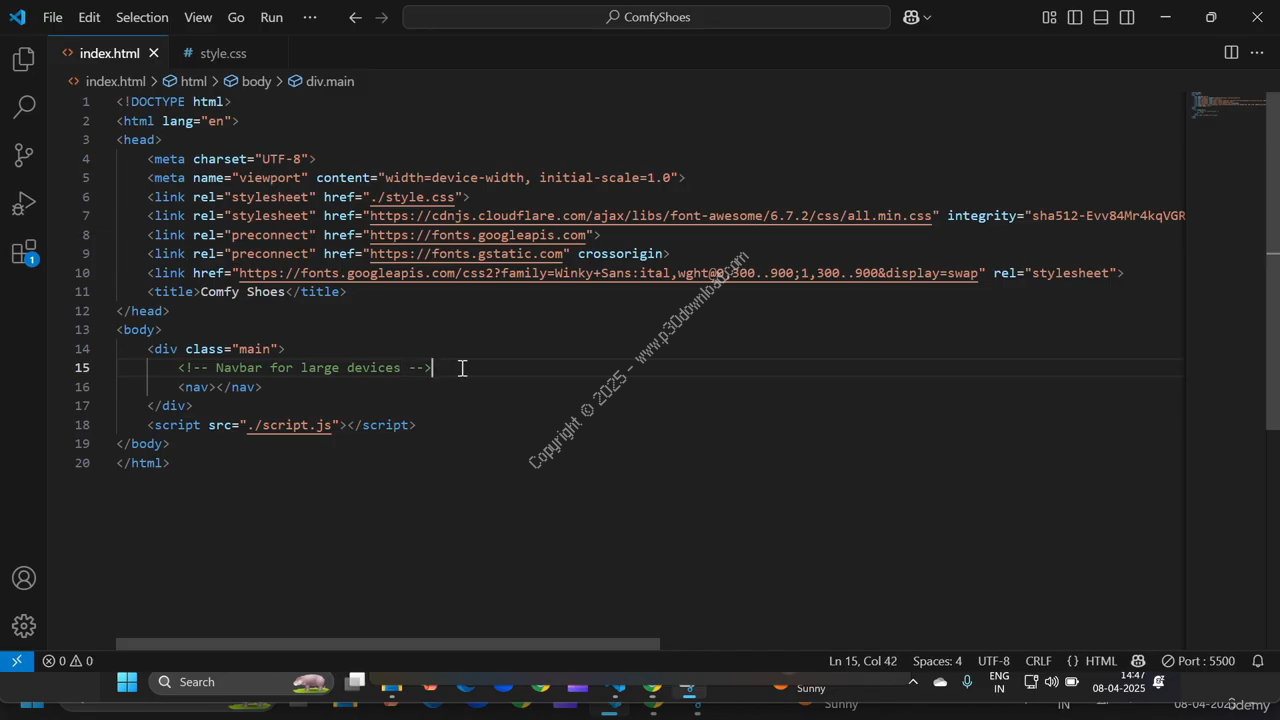Open the Search view in activity bar
The image size is (1280, 720).
pyautogui.click(x=24, y=107)
